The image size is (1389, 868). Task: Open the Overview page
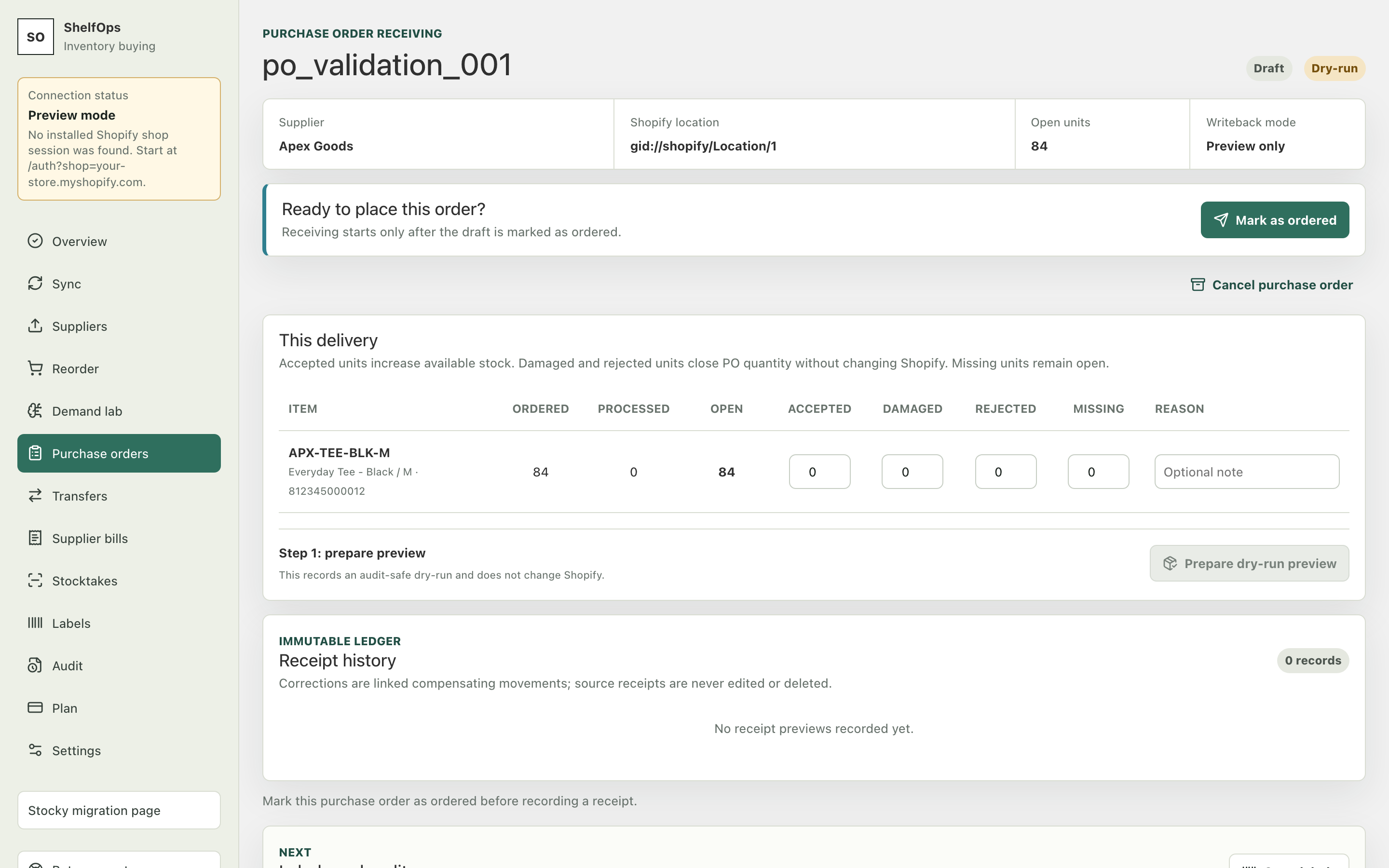119,241
